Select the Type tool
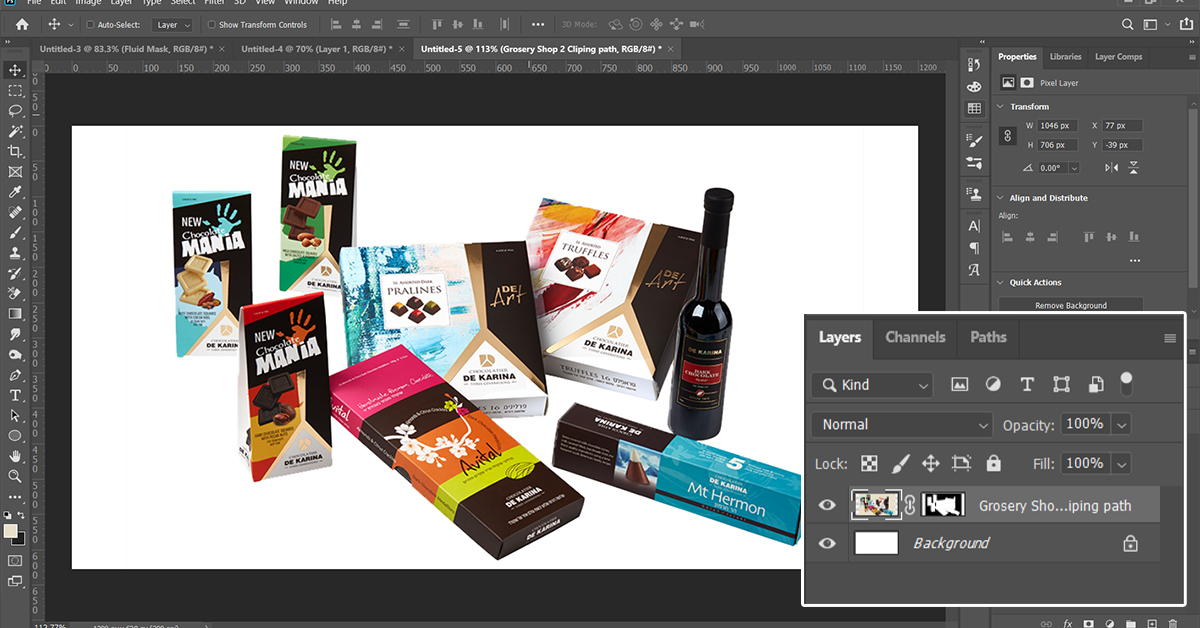1200x628 pixels. click(x=15, y=395)
